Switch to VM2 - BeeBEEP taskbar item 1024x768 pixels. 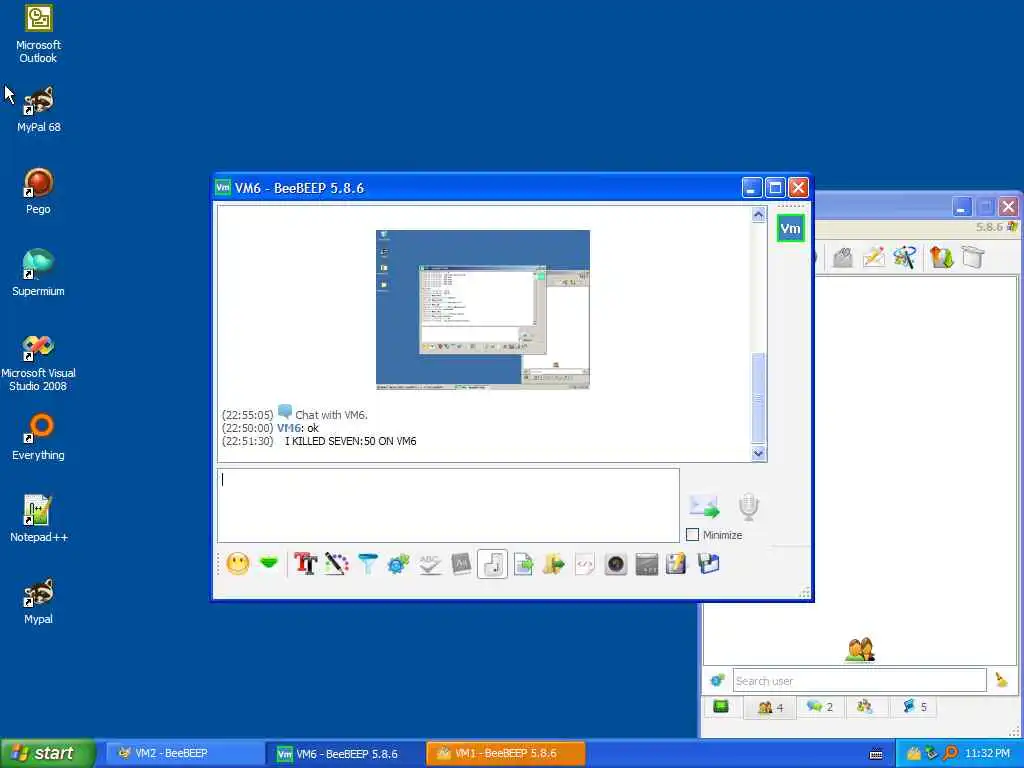click(x=184, y=753)
